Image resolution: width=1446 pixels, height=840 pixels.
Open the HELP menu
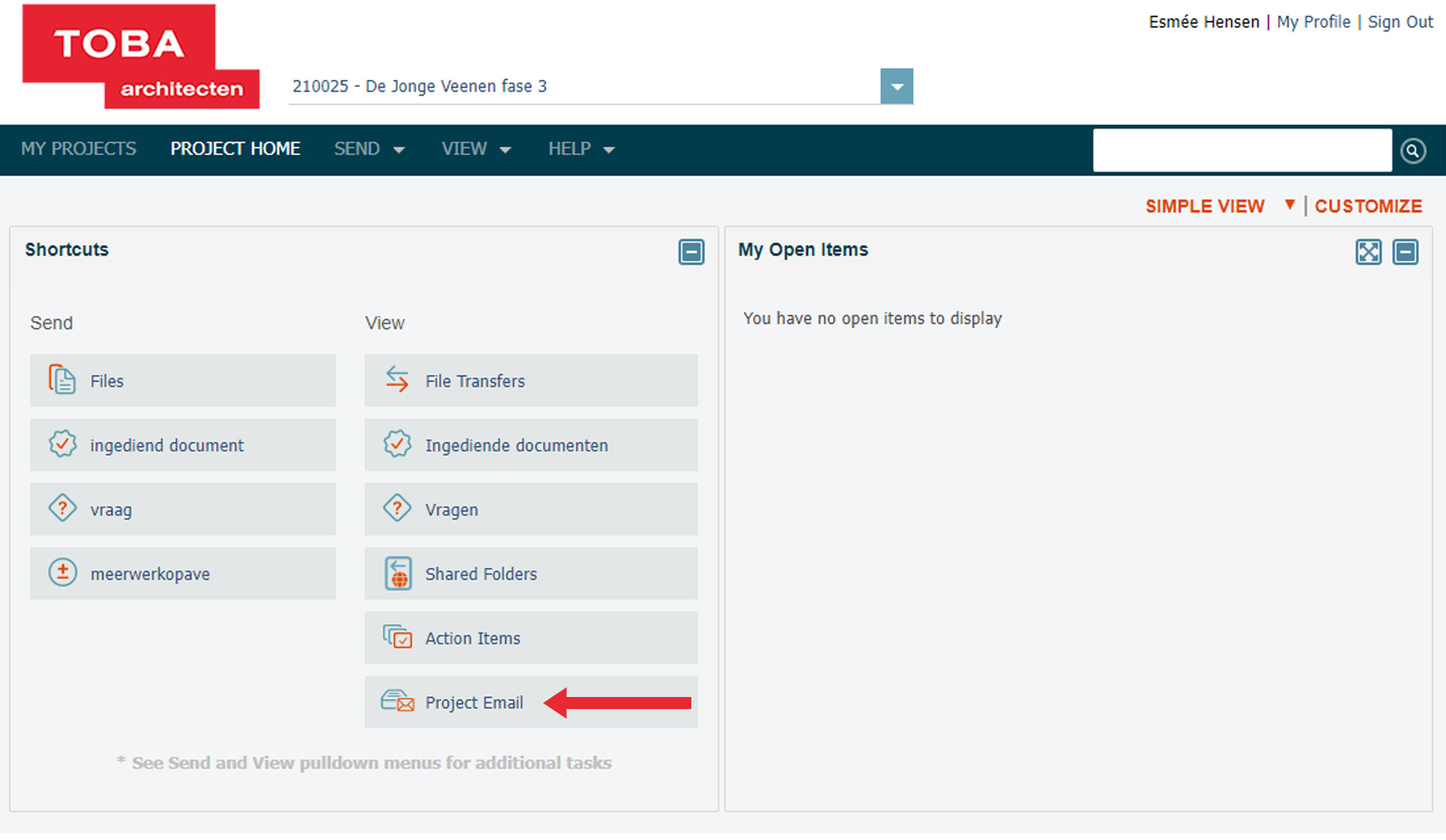581,149
